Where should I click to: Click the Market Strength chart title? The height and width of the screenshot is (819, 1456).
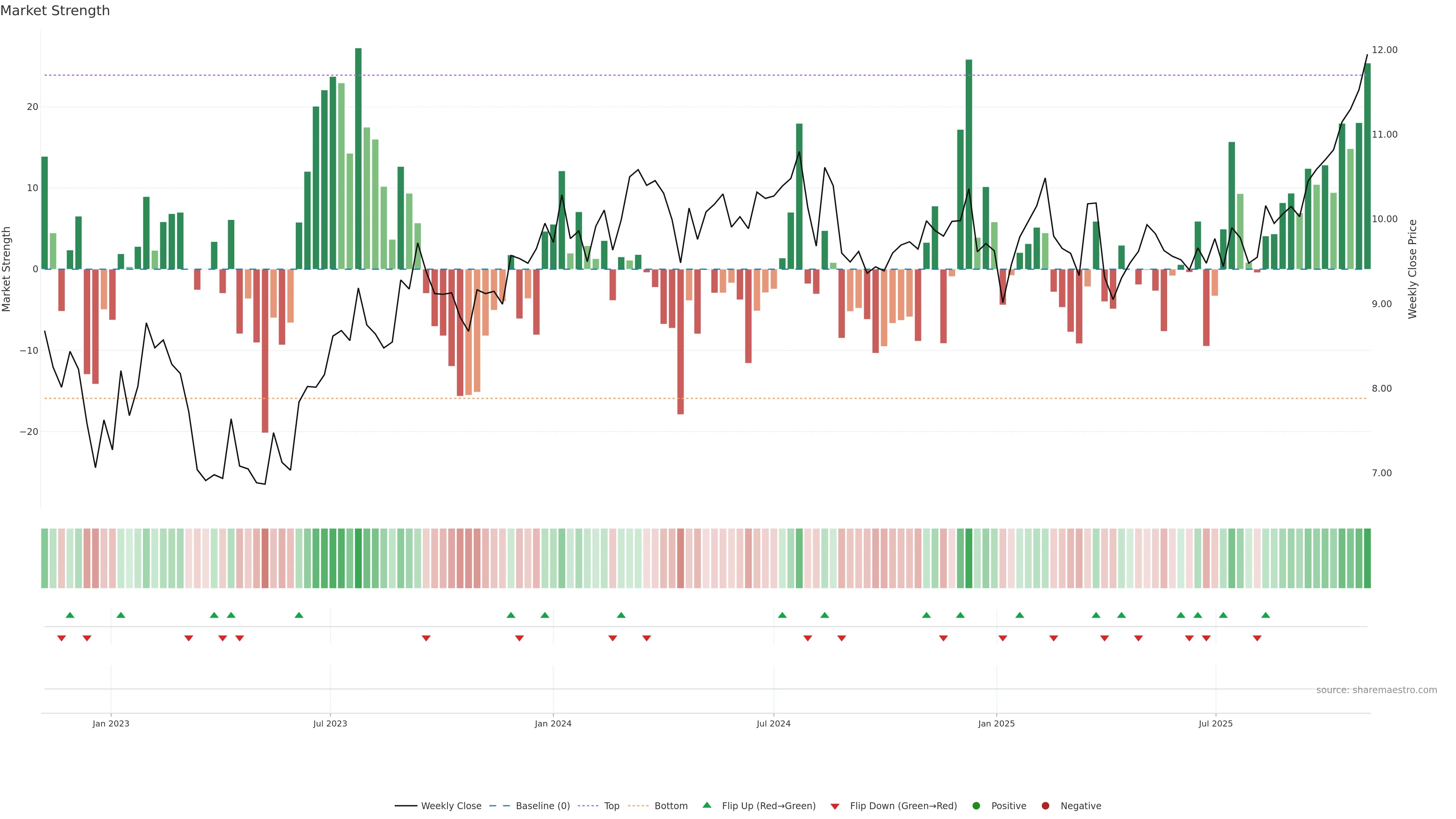(x=55, y=11)
